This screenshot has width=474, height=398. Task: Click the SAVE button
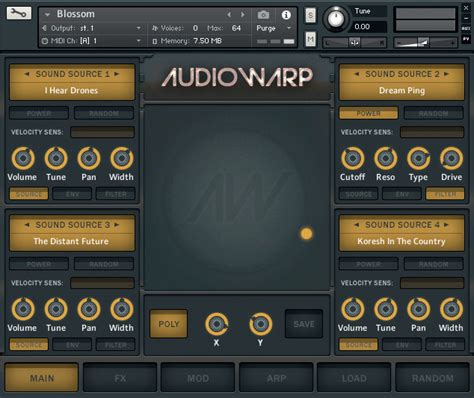coord(304,324)
